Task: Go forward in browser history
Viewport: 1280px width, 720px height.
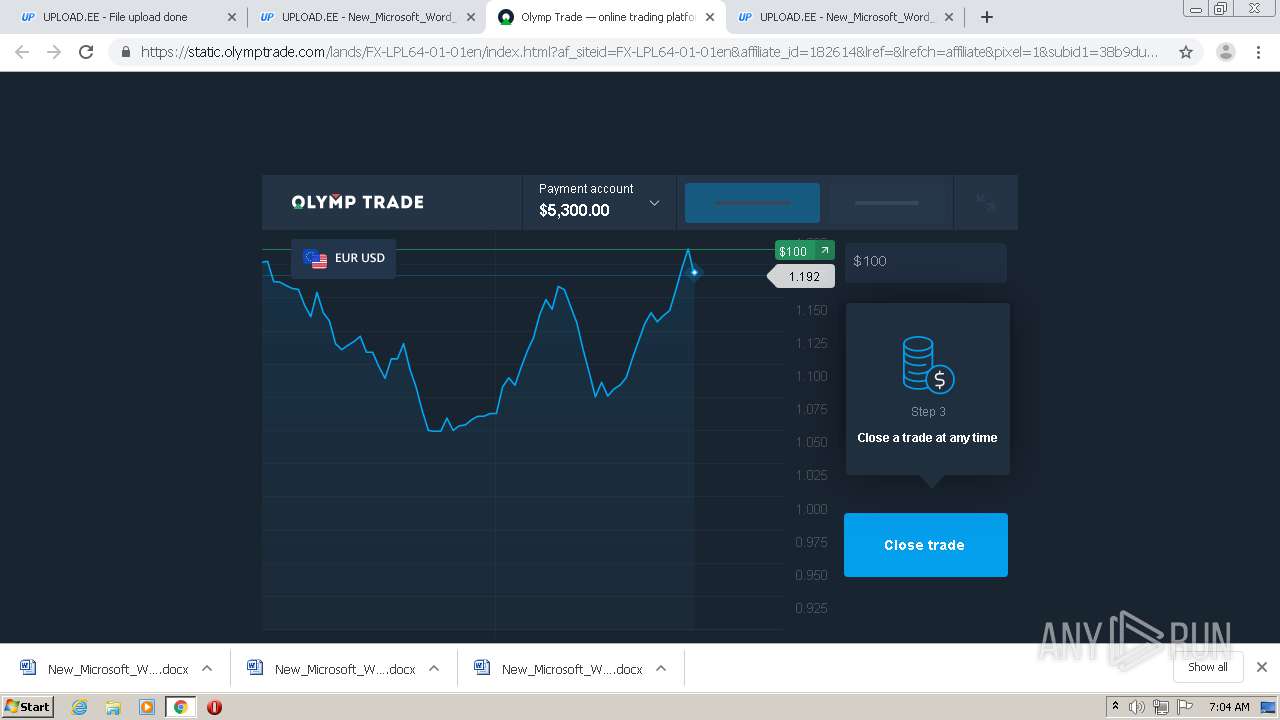Action: tap(54, 52)
